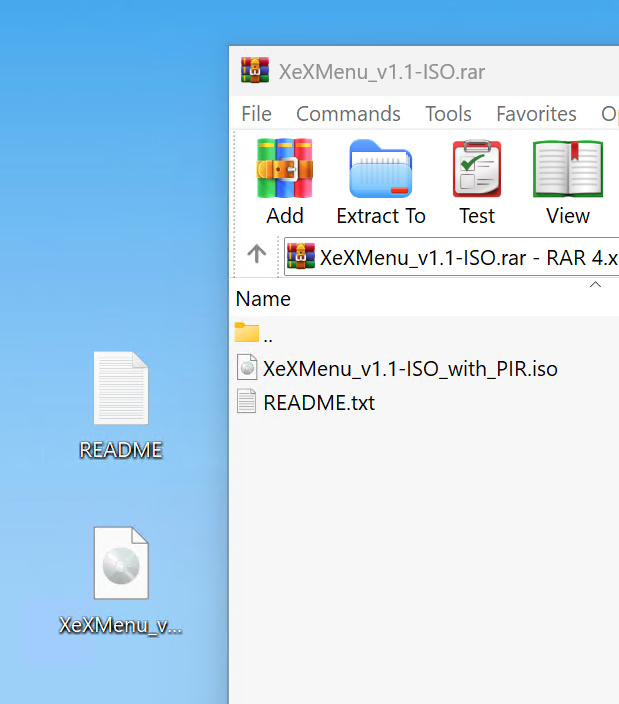Viewport: 619px width, 704px height.
Task: Click the Add archive toolbar icon
Action: [x=285, y=169]
